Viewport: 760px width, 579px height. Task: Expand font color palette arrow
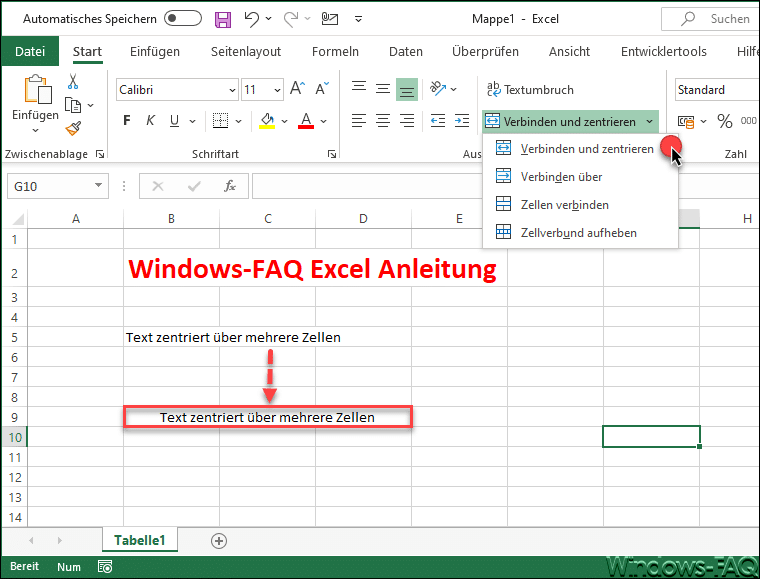(324, 121)
